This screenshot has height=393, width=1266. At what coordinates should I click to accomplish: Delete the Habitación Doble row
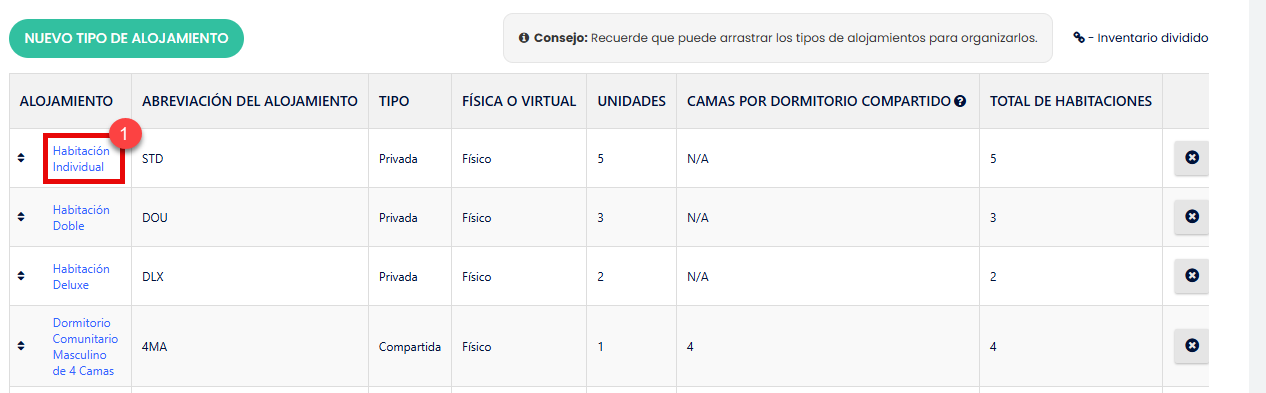[x=1191, y=217]
